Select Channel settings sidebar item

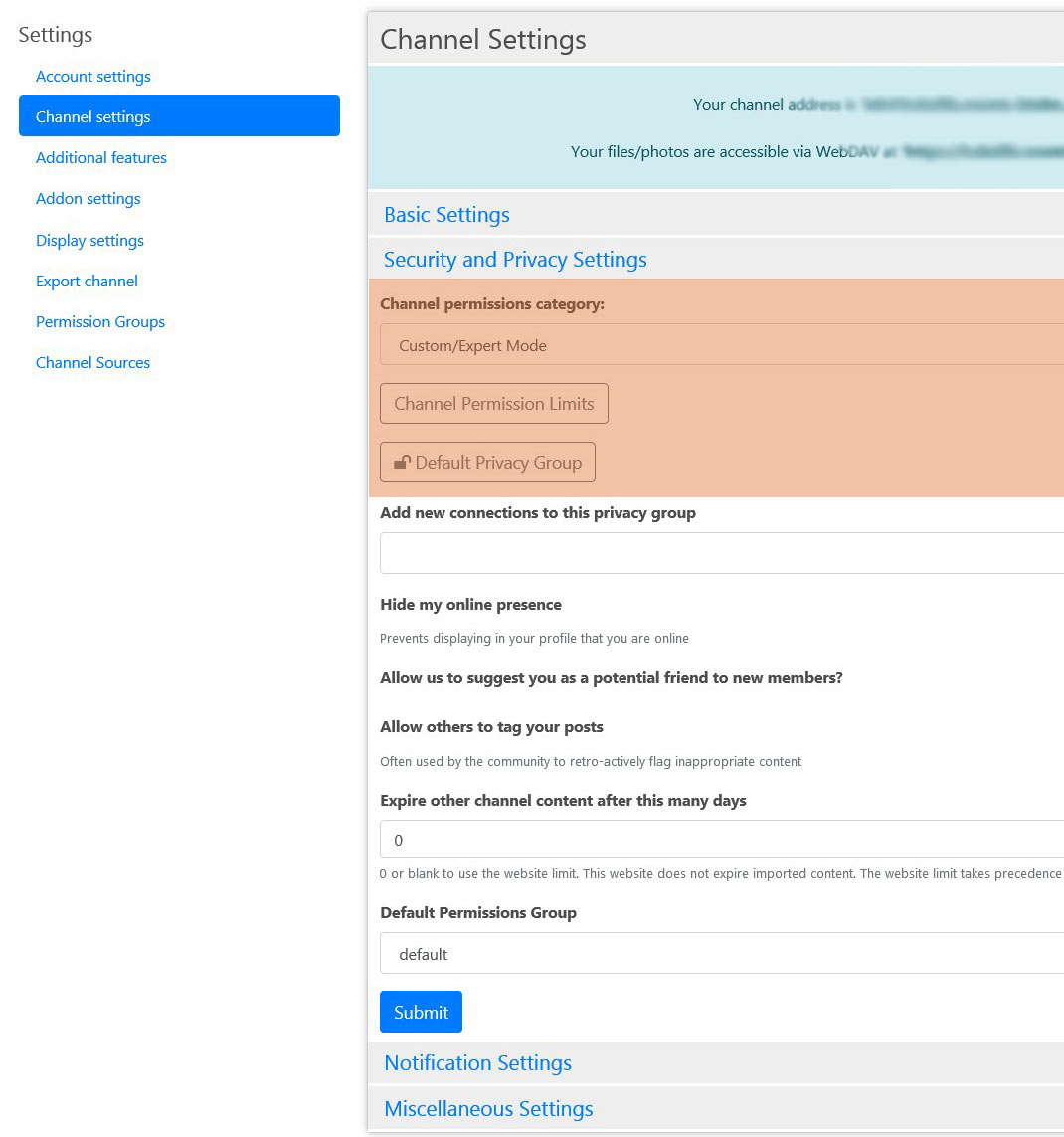pyautogui.click(x=179, y=116)
